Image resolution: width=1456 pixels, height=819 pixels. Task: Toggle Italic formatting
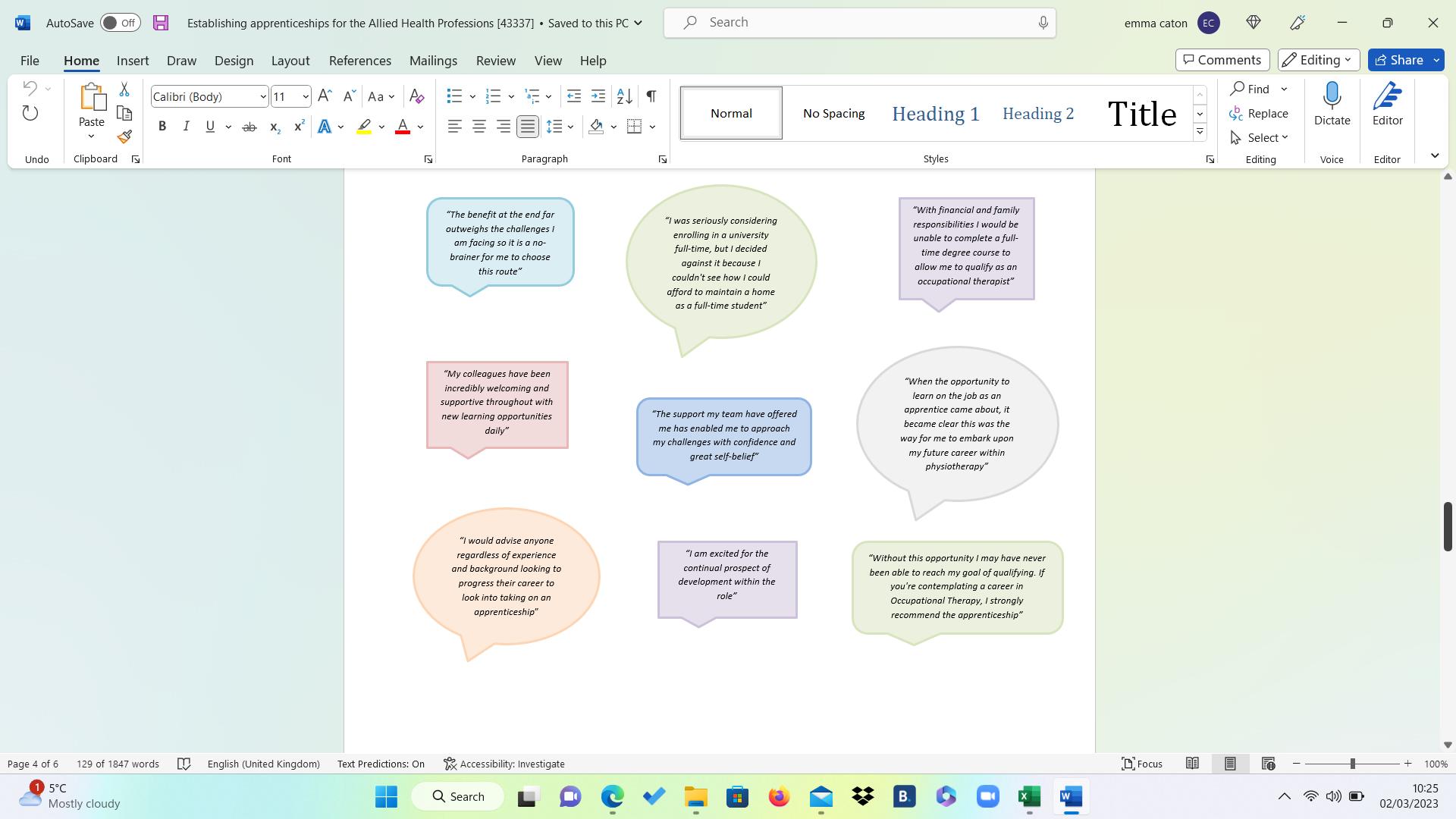pos(186,127)
